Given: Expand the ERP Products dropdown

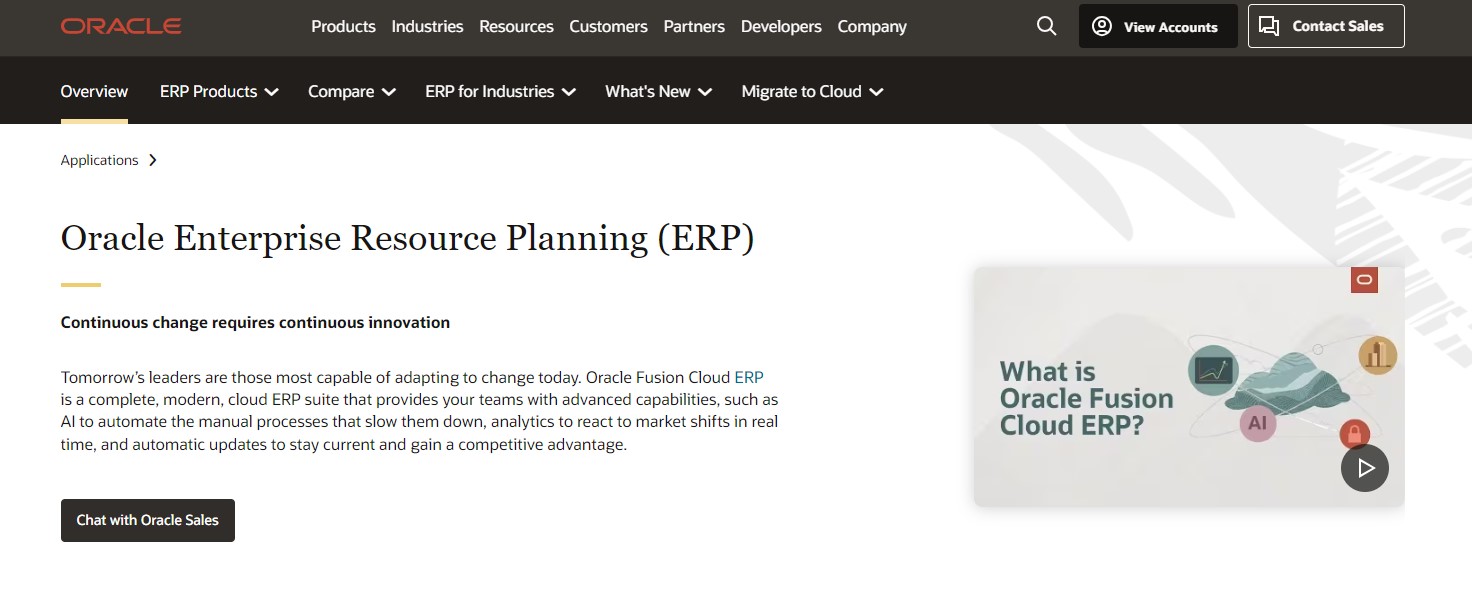Looking at the screenshot, I should click(x=219, y=92).
